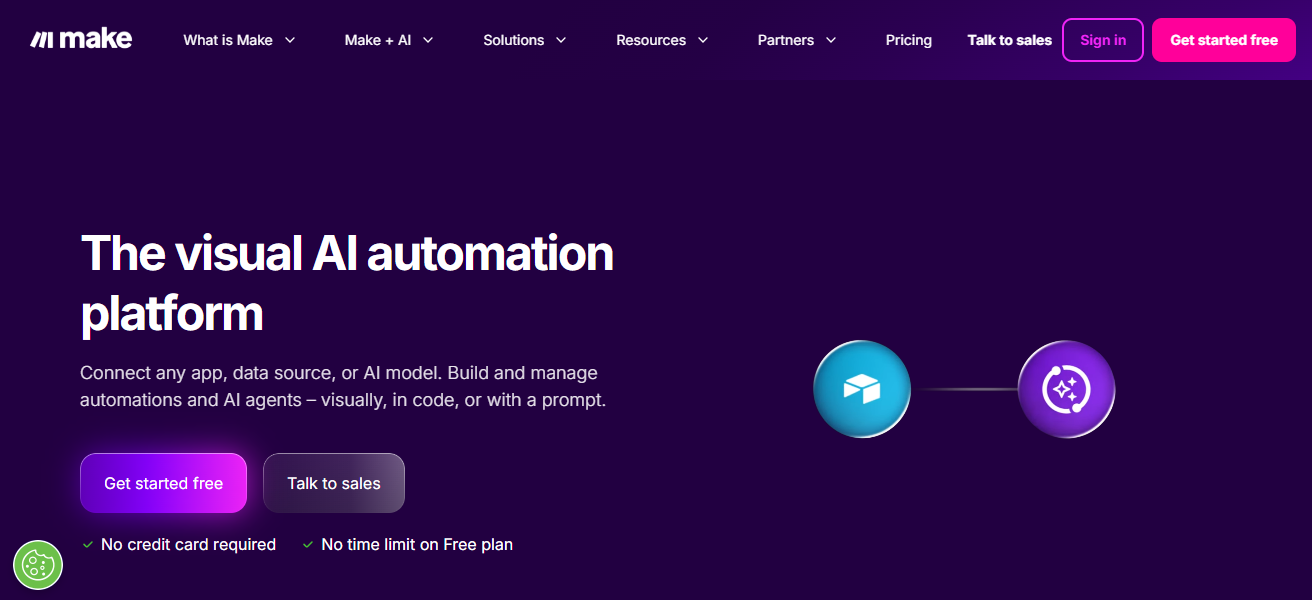Open the Solutions menu
1312x600 pixels.
tap(525, 40)
